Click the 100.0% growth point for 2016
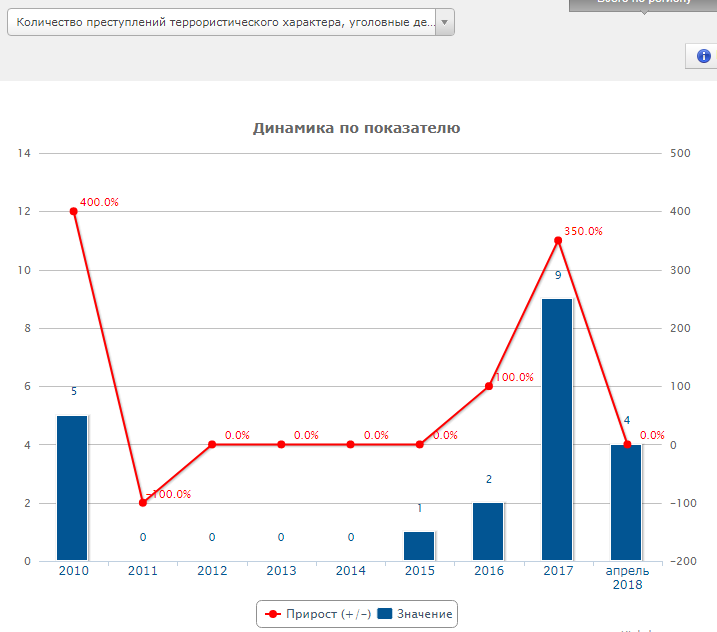 [x=489, y=386]
